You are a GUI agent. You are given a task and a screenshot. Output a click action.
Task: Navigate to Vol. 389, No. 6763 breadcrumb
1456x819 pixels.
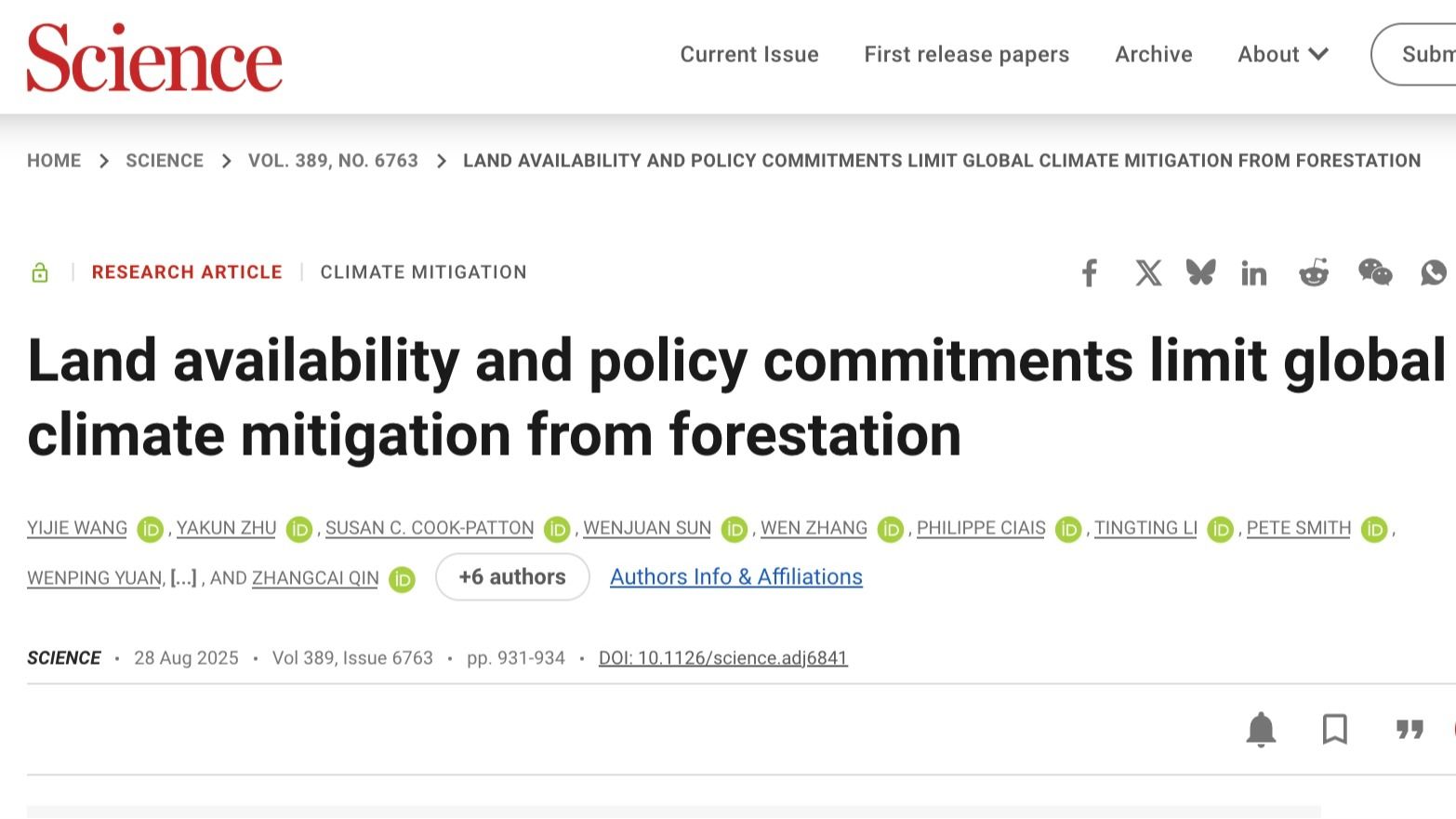coord(333,161)
